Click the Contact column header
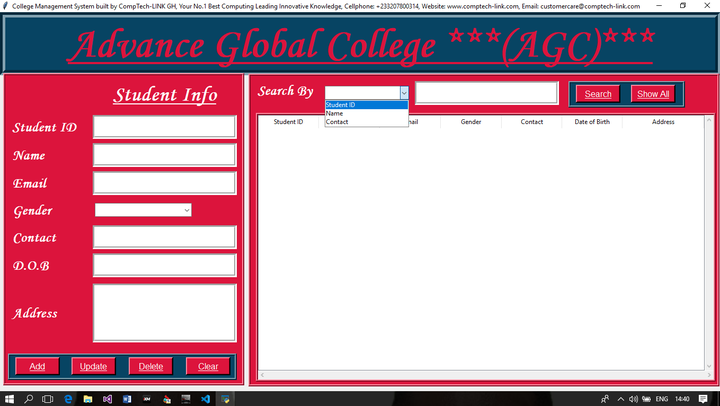 [532, 122]
